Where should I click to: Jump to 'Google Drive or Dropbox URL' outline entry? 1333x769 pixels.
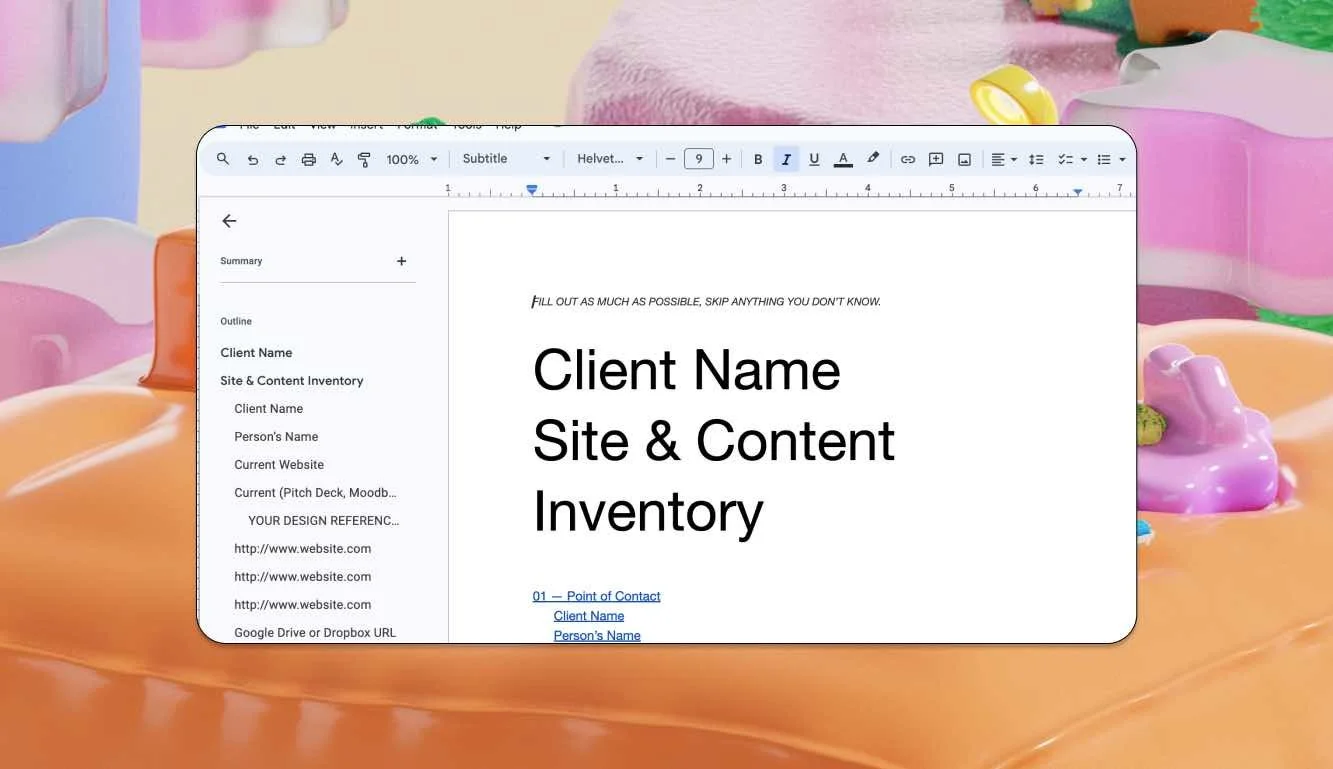tap(315, 633)
